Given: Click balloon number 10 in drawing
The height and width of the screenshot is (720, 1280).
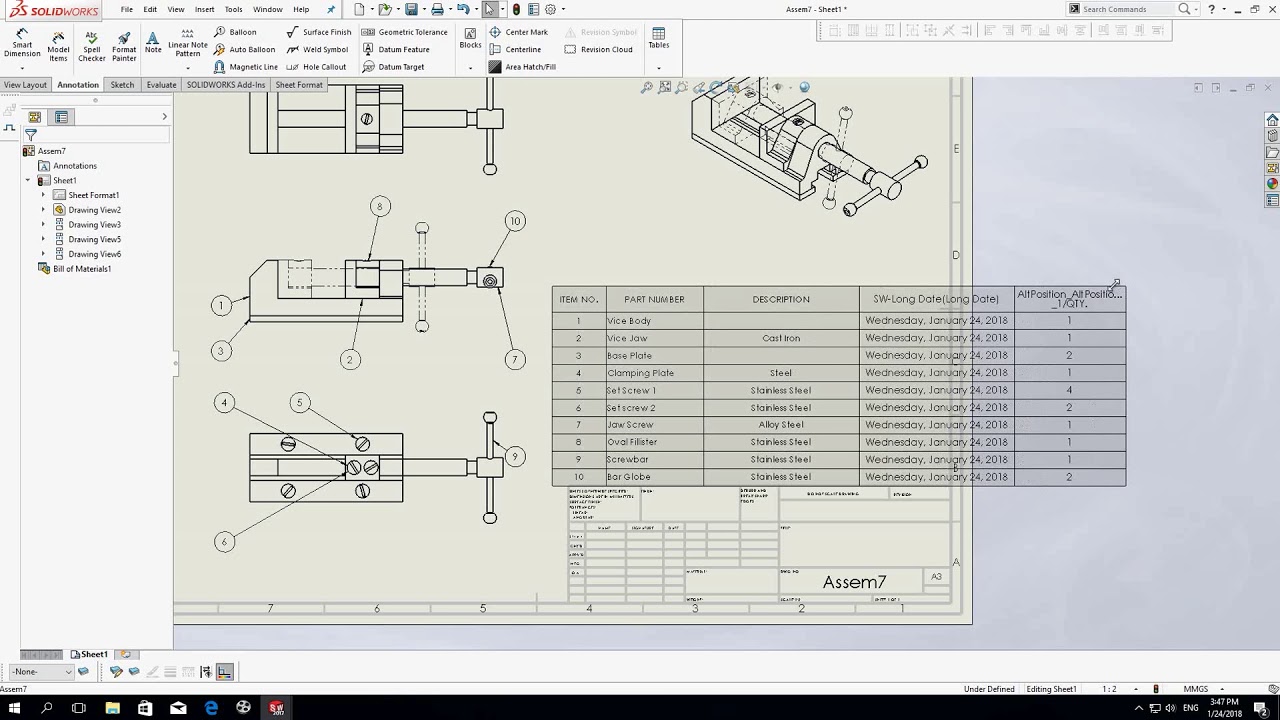Looking at the screenshot, I should 515,221.
